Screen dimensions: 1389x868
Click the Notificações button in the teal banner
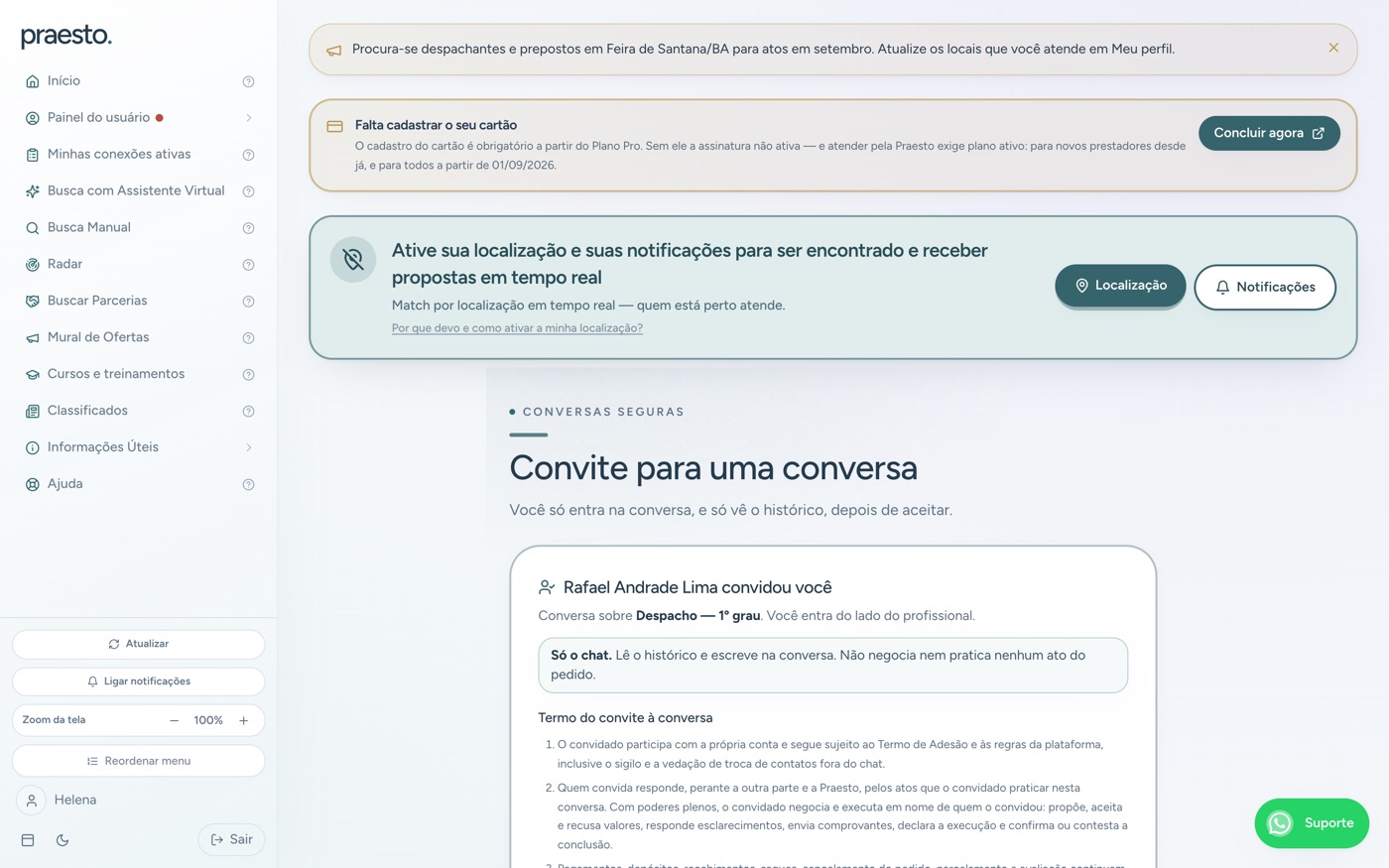[1265, 287]
